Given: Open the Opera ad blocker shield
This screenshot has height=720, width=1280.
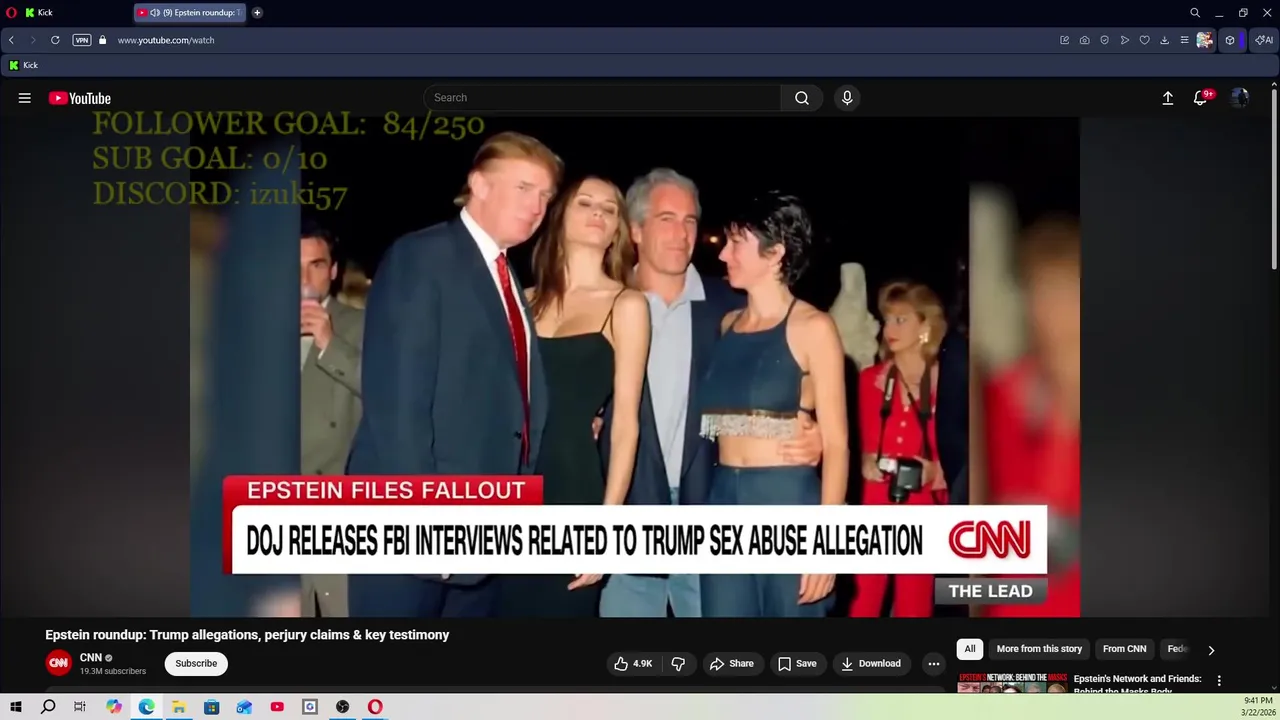Looking at the screenshot, I should point(1105,40).
